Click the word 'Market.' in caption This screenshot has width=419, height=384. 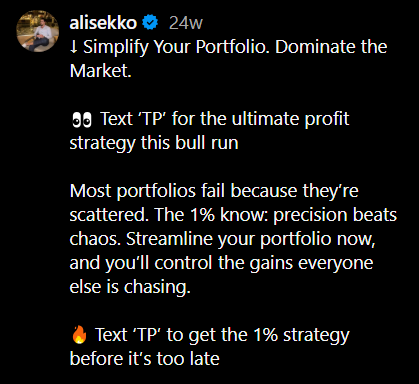(101, 71)
